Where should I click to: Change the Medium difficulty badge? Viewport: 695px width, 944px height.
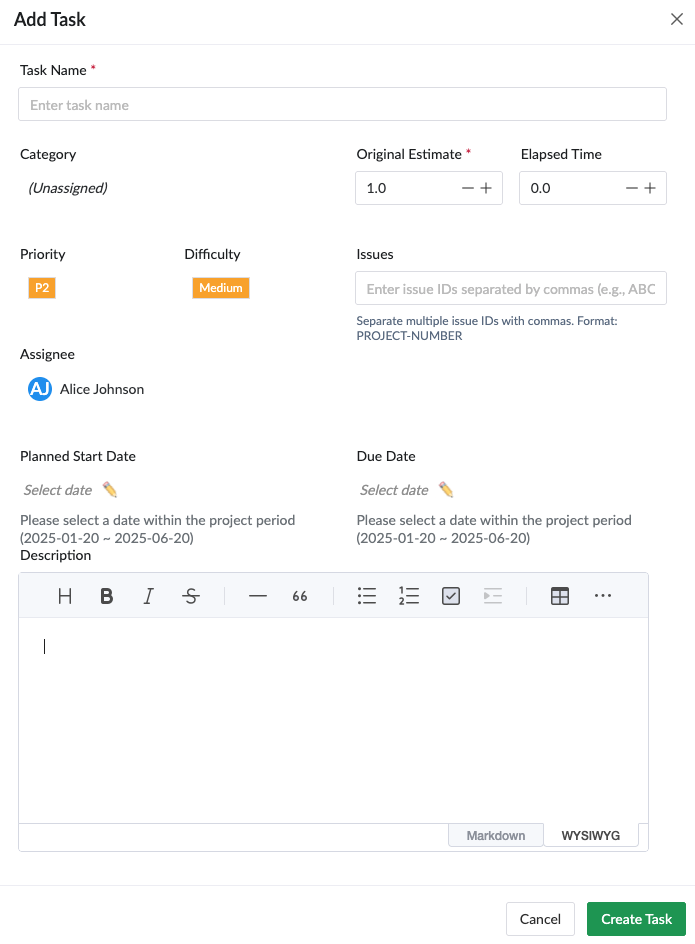(220, 287)
